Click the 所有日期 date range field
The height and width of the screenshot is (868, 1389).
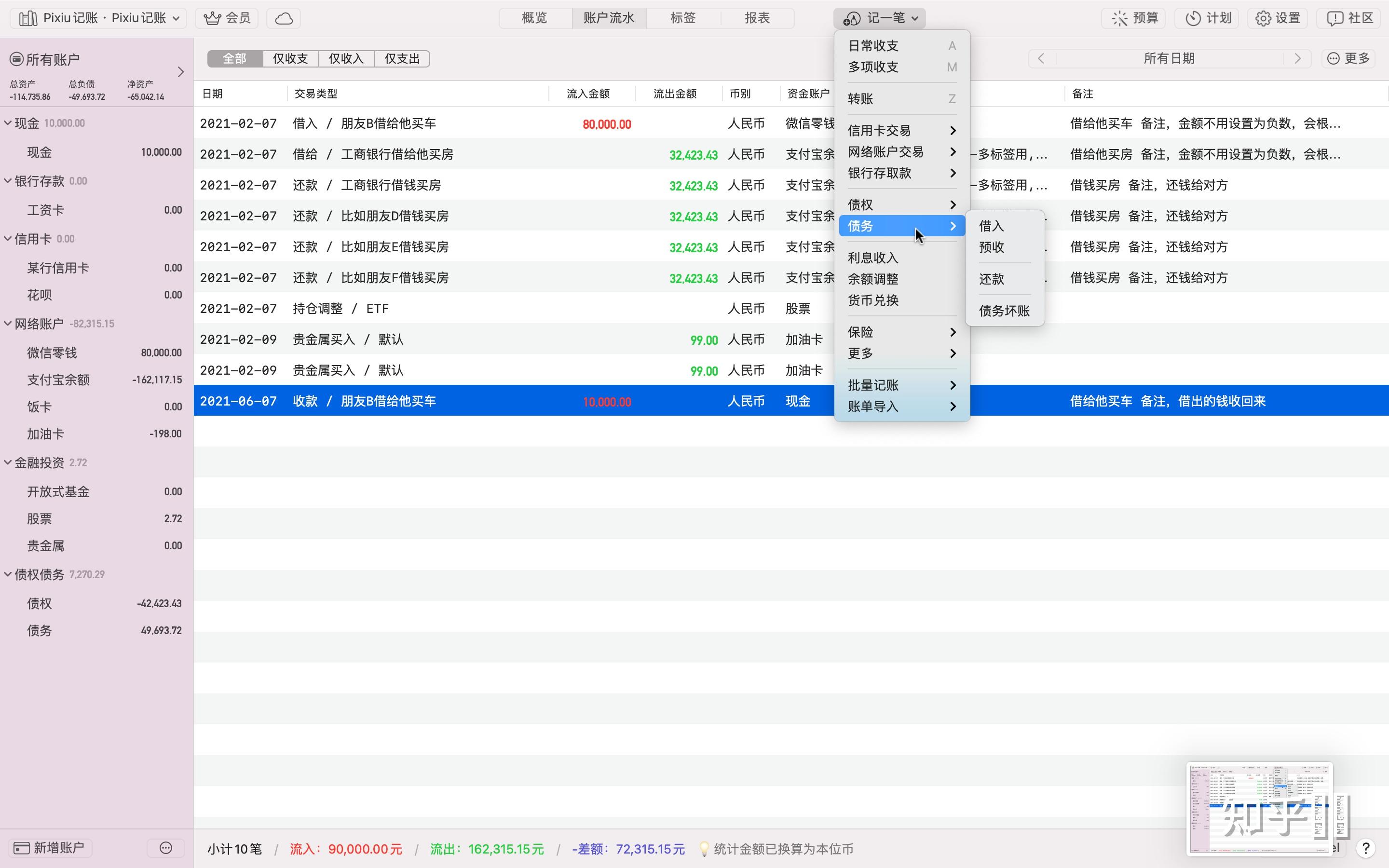(x=1169, y=58)
